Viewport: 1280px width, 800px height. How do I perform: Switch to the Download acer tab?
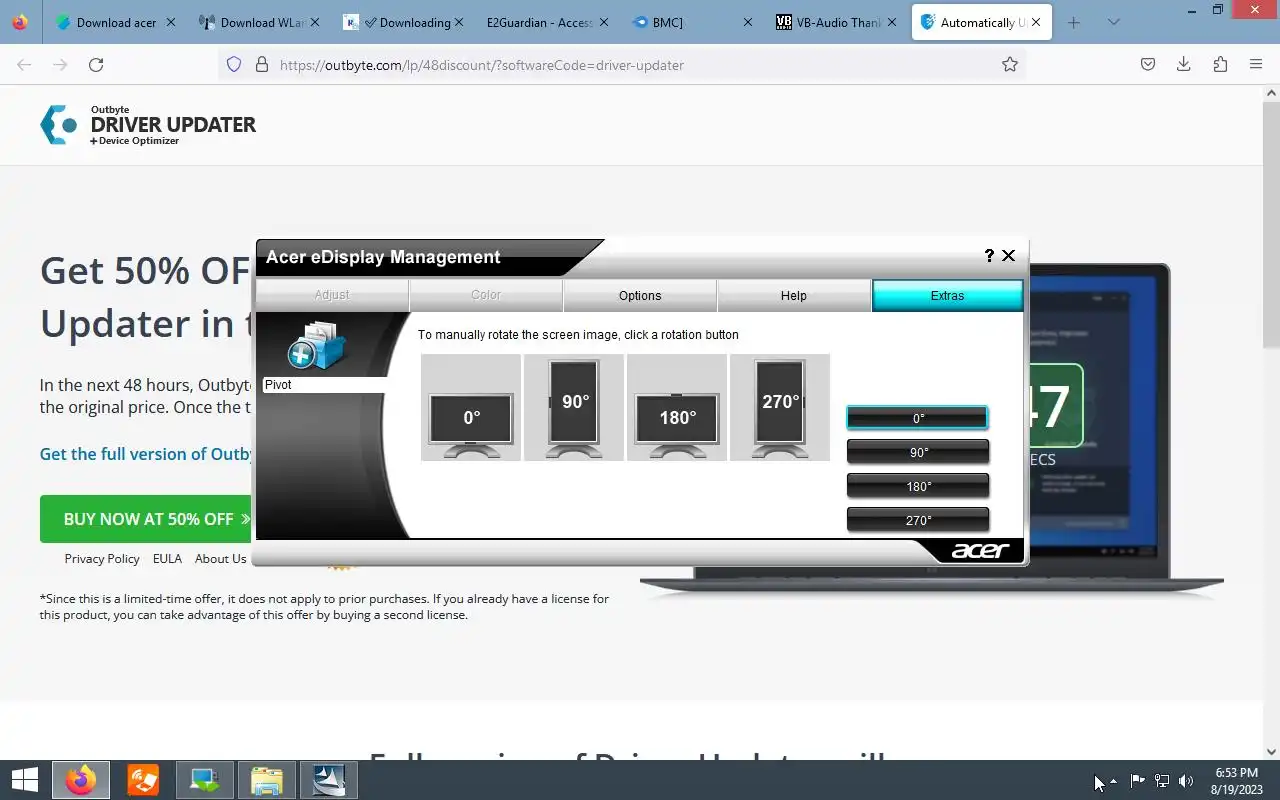click(117, 22)
